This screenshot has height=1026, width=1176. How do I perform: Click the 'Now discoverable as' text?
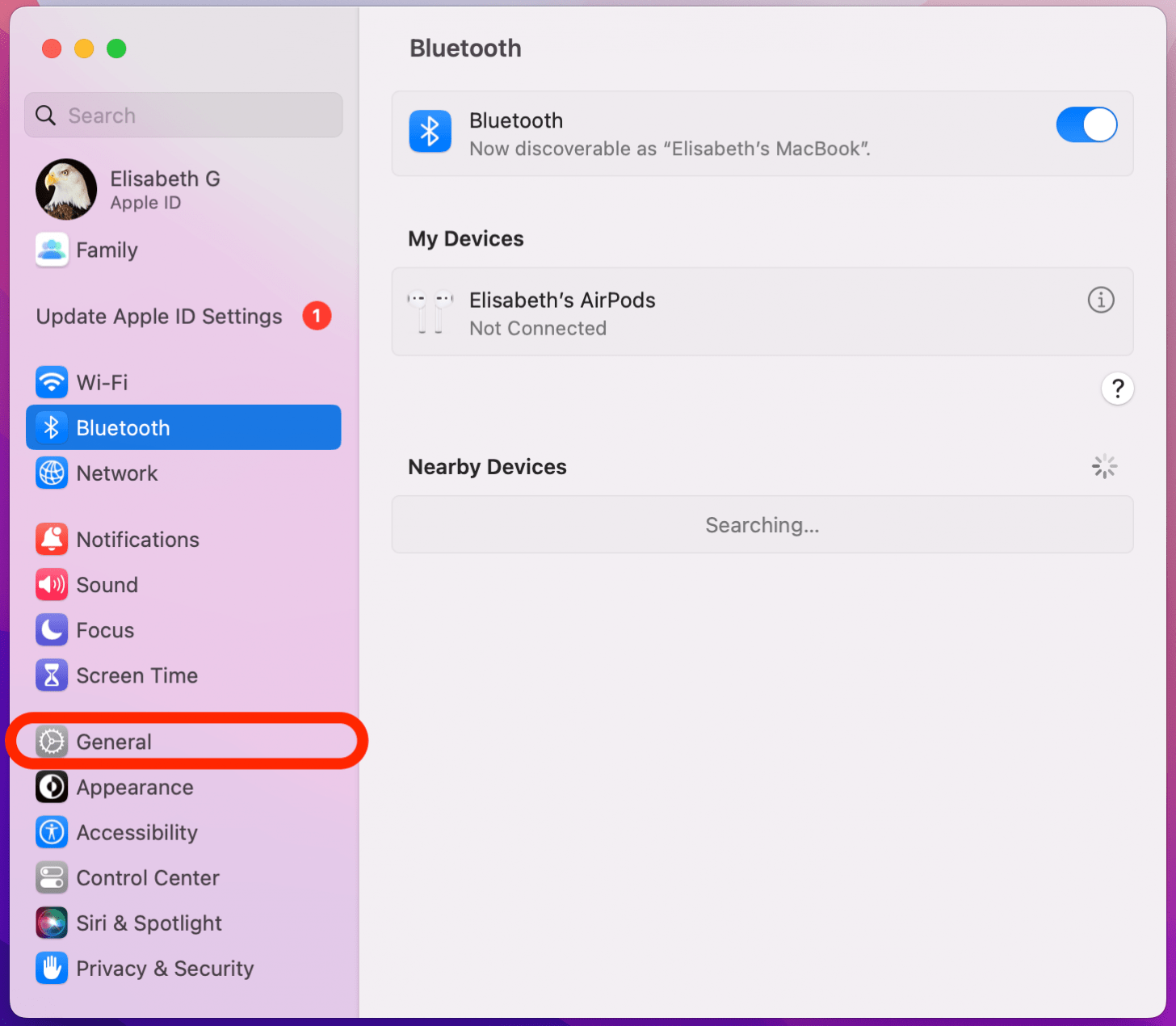pyautogui.click(x=670, y=149)
